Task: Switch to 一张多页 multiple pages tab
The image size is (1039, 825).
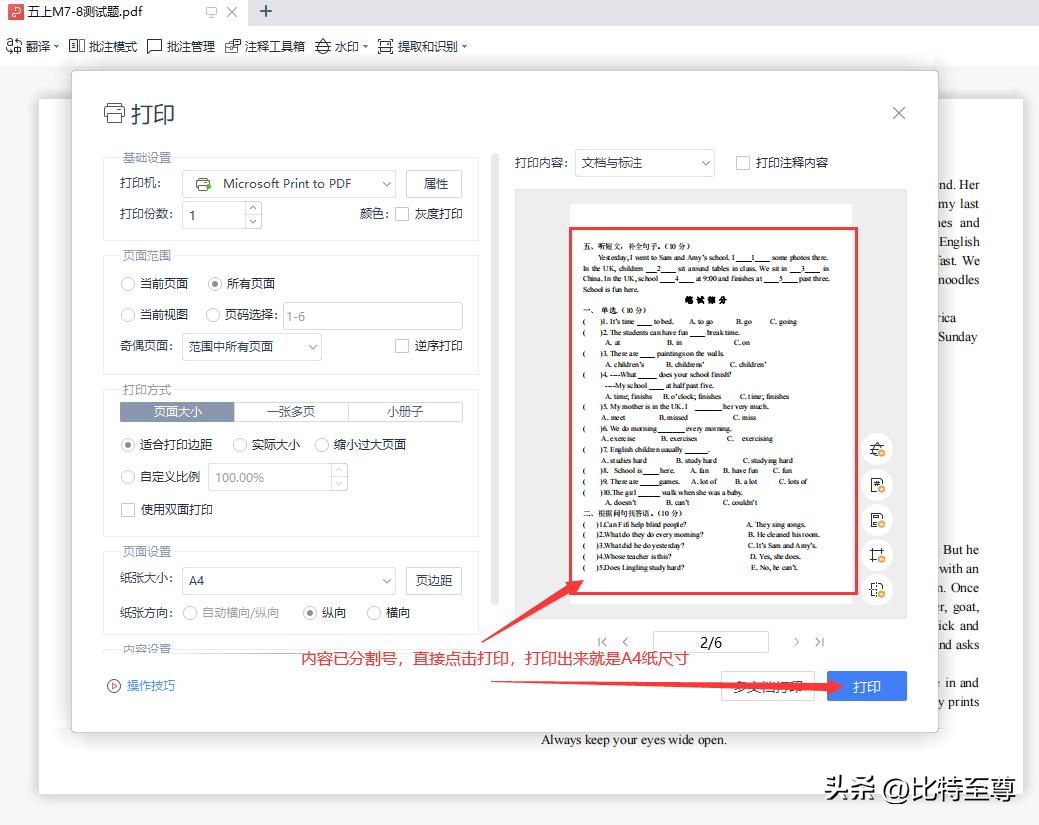Action: 291,412
